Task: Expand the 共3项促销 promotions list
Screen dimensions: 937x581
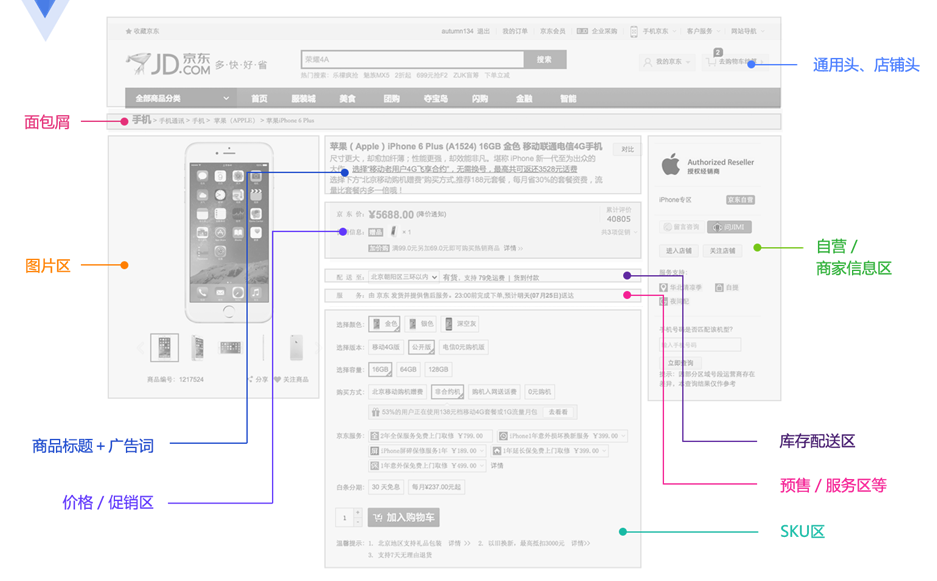Action: coord(619,232)
